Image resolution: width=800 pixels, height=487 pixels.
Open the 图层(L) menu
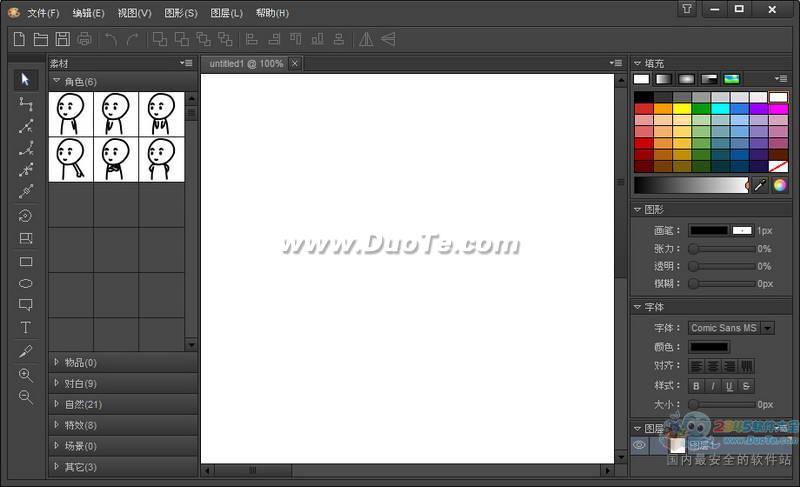[x=226, y=13]
